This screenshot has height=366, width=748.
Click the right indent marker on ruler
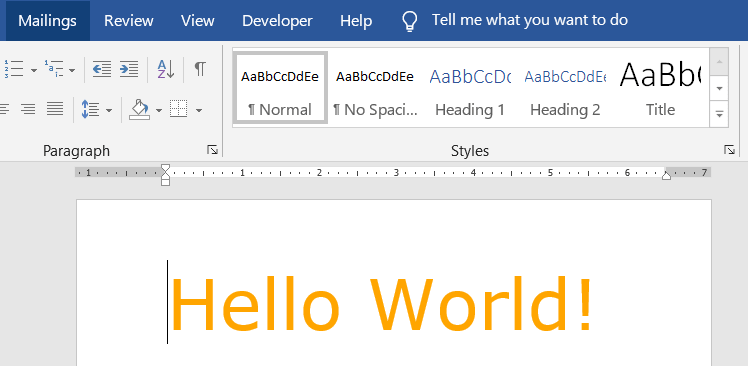(666, 176)
